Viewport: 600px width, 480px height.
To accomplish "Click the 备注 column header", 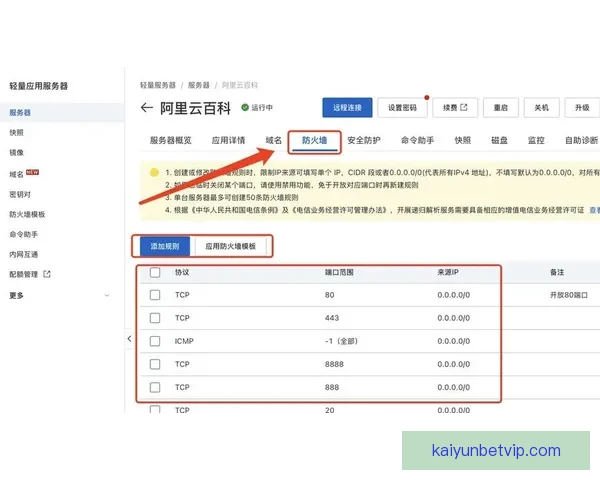I will (x=557, y=272).
